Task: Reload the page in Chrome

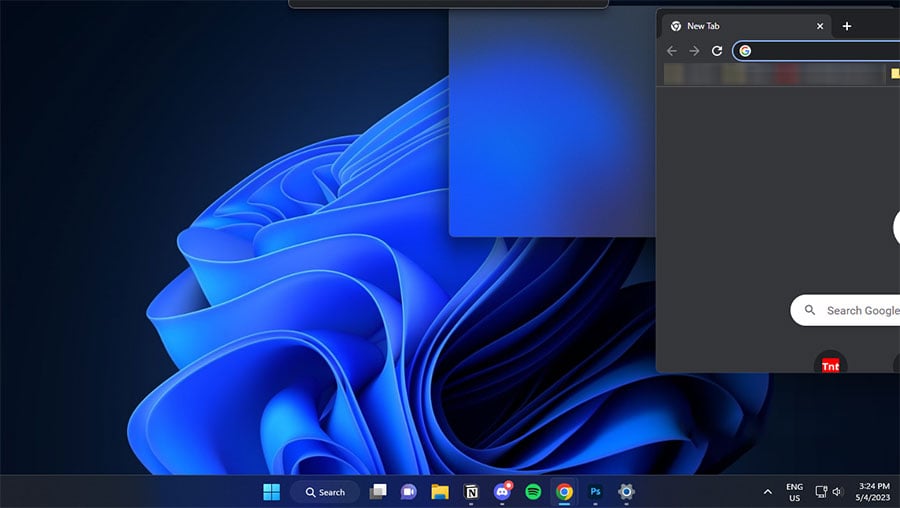Action: (x=717, y=51)
